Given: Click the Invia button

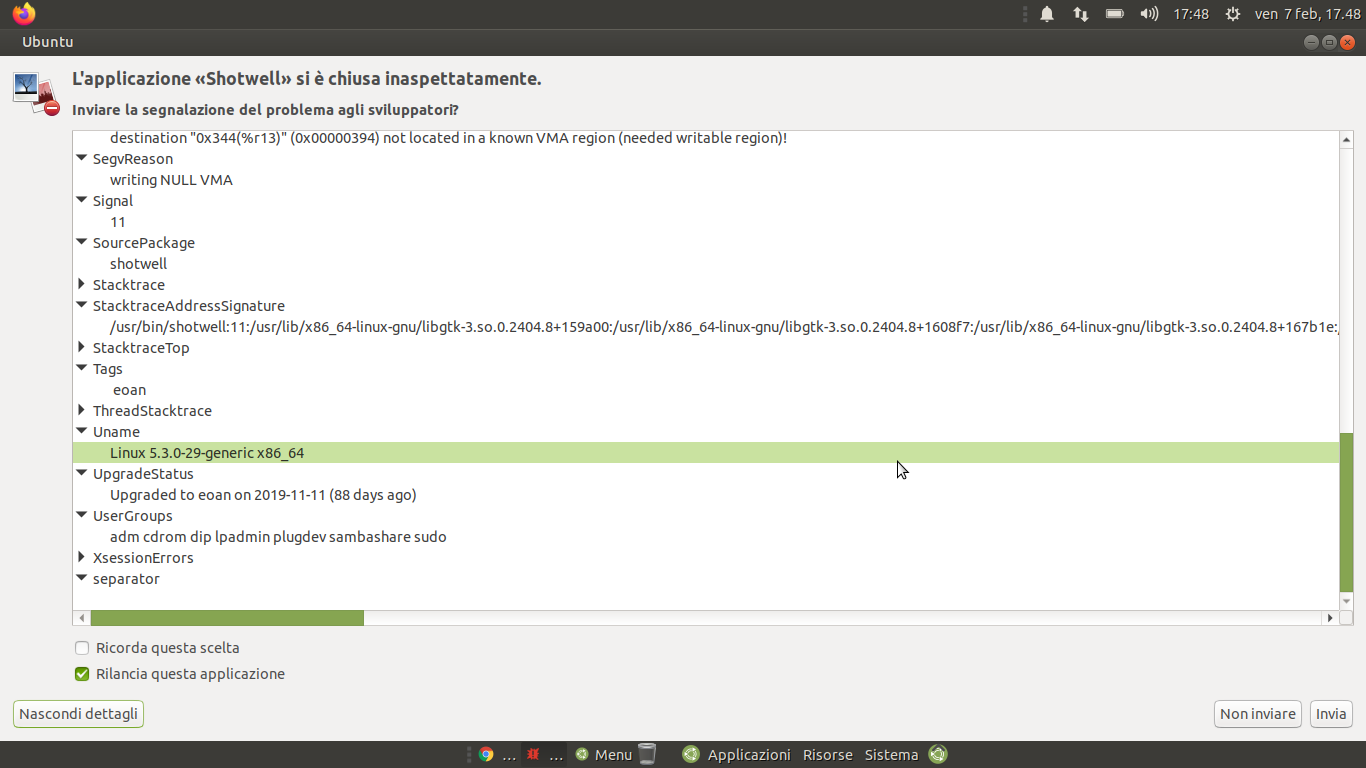Looking at the screenshot, I should 1331,714.
